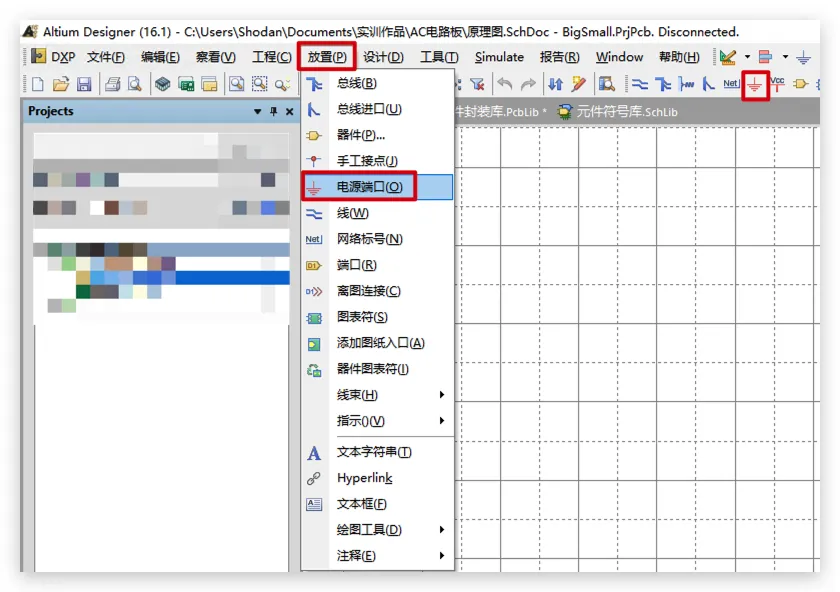Screen dimensions: 840x592
Task: Click the print icon in toolbar
Action: coord(112,84)
